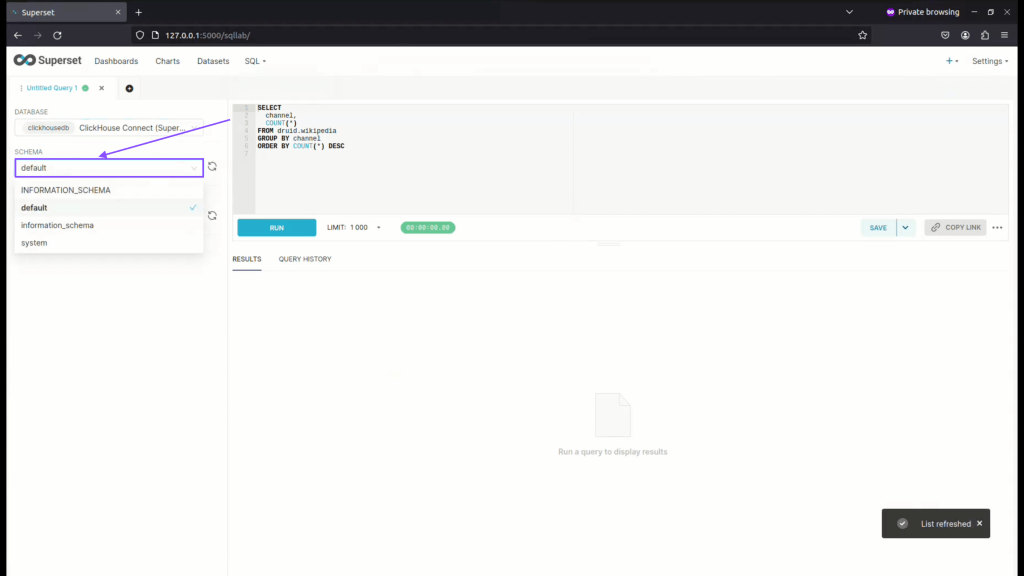
Task: Close the Untitled Query 1 tab
Action: click(x=101, y=88)
